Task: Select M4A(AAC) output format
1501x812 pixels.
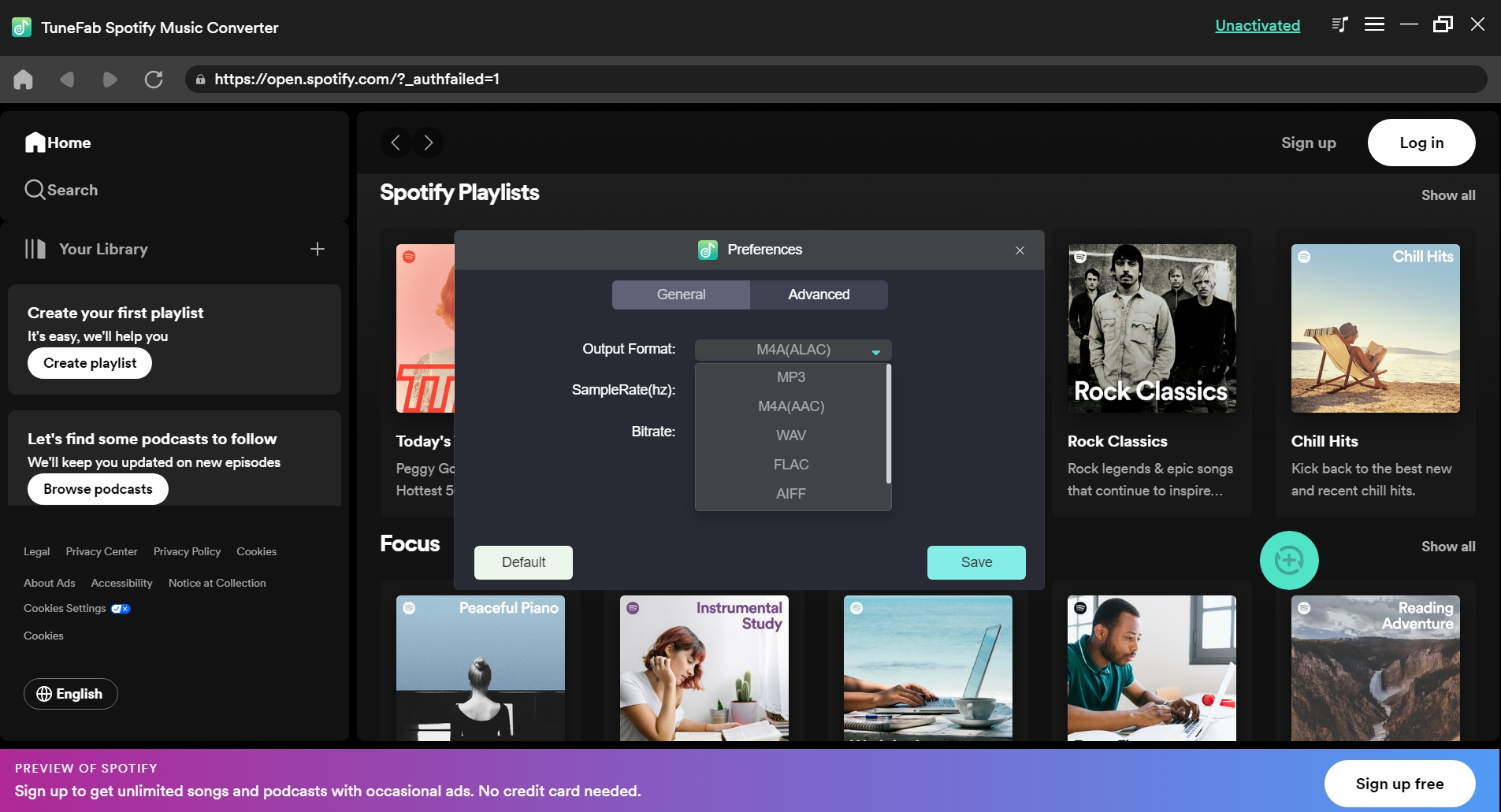Action: click(x=791, y=406)
